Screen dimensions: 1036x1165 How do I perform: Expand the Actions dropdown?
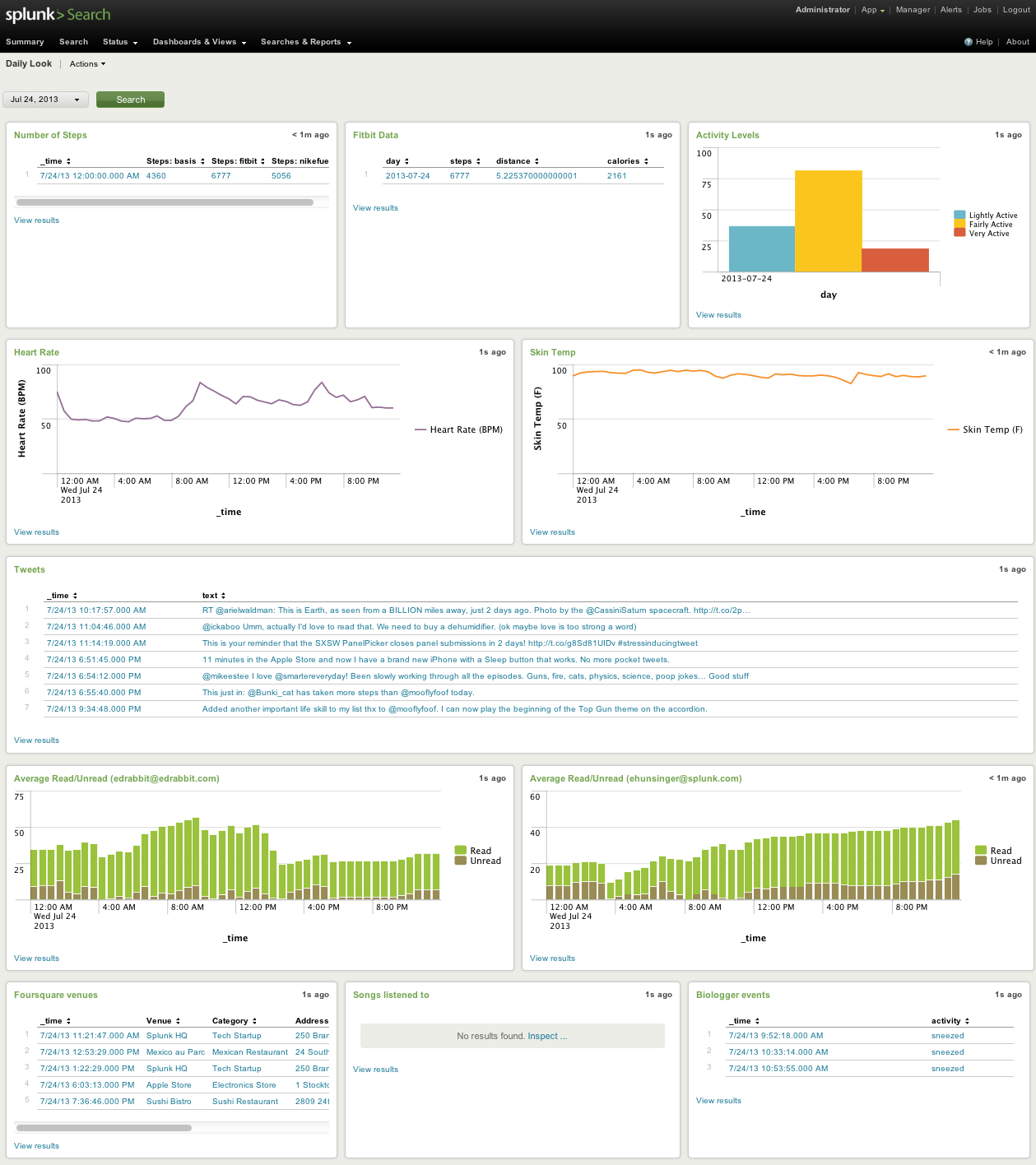click(x=87, y=64)
